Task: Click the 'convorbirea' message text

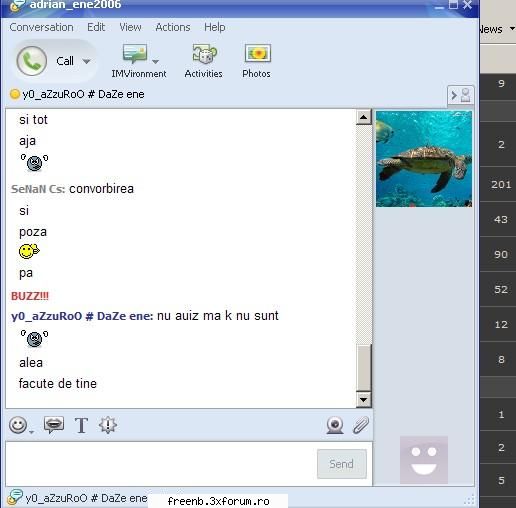Action: click(101, 189)
